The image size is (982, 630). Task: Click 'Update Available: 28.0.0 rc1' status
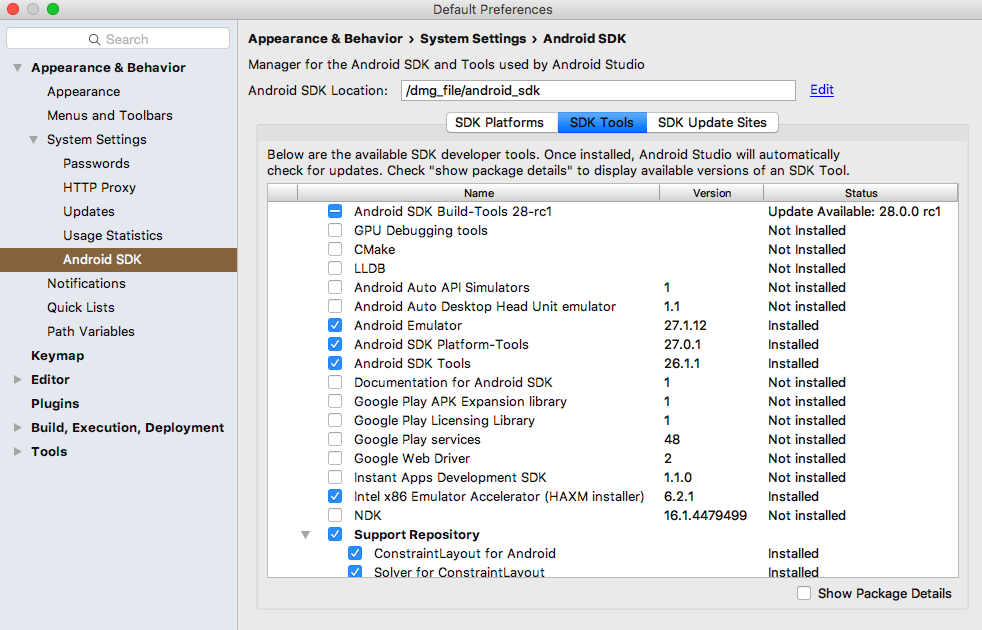[854, 212]
